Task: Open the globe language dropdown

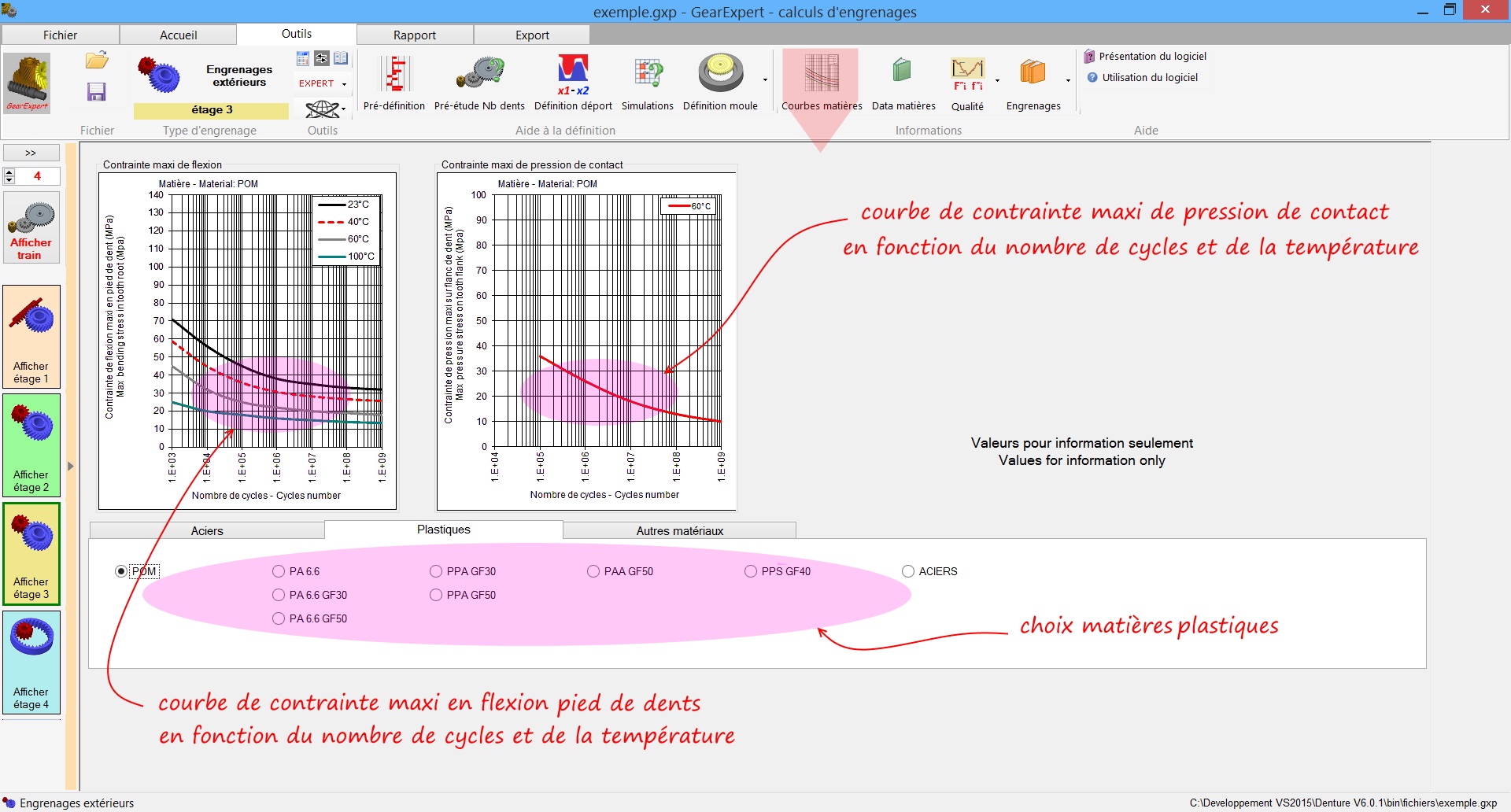Action: (x=325, y=109)
